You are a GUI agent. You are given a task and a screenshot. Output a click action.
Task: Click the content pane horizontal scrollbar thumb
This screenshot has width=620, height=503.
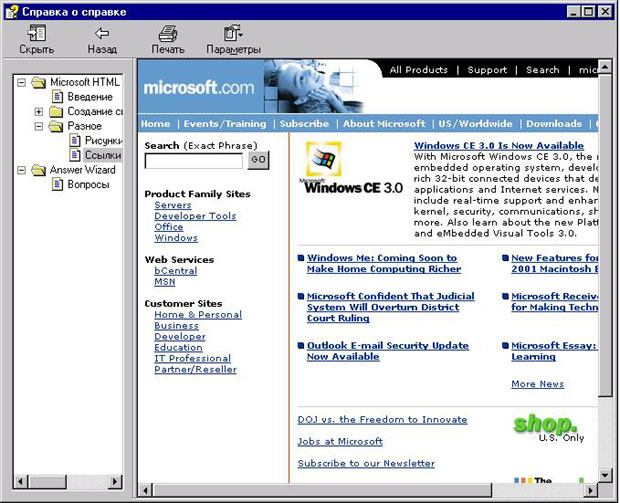click(321, 491)
